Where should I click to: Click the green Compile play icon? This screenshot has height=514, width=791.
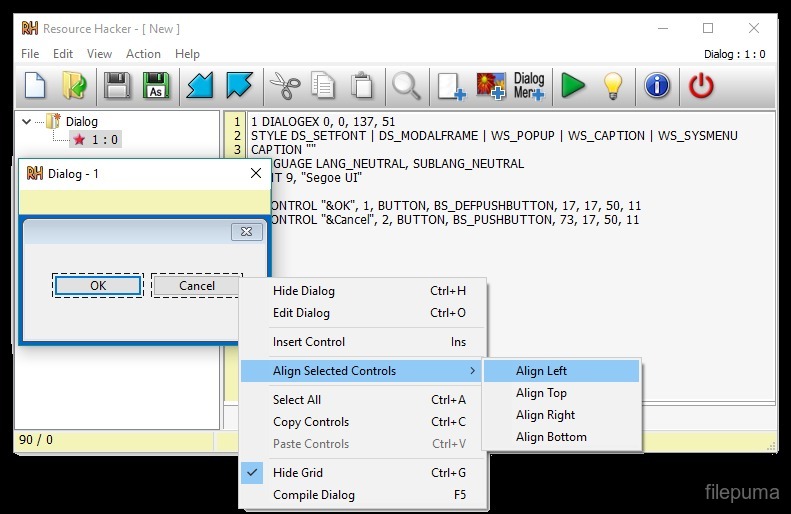coord(573,86)
